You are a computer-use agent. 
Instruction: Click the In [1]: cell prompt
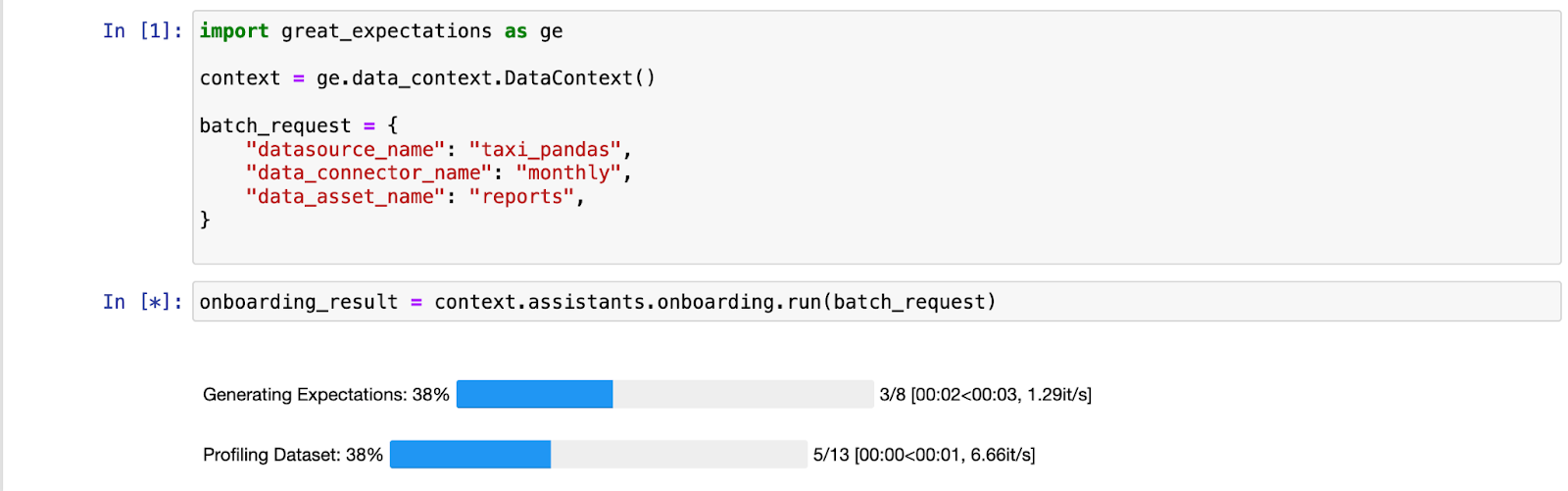tap(143, 31)
